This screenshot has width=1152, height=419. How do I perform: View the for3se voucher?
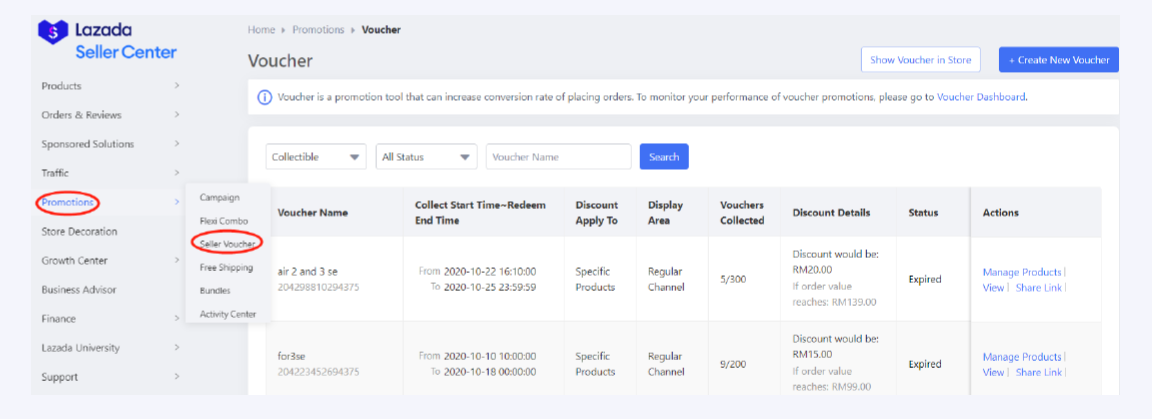993,372
